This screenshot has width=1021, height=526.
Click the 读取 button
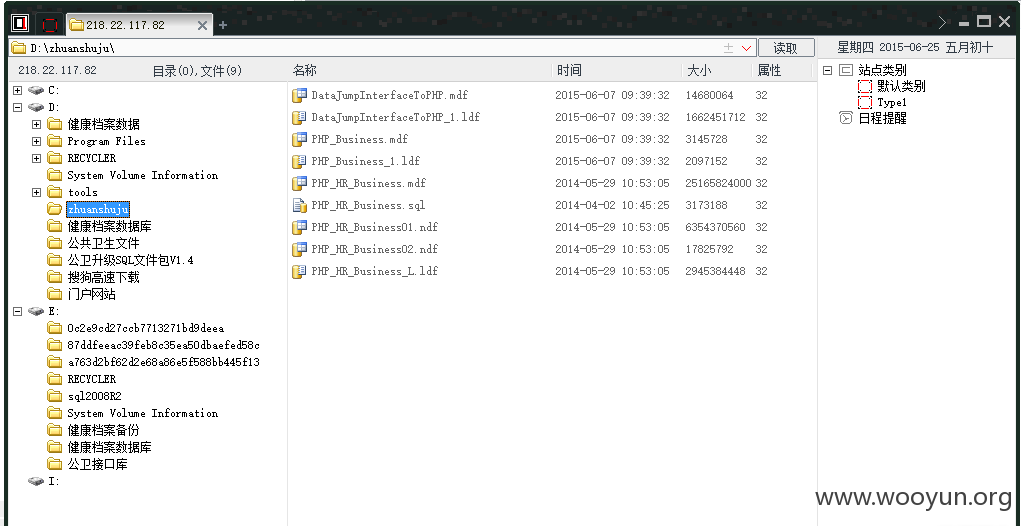[x=785, y=48]
